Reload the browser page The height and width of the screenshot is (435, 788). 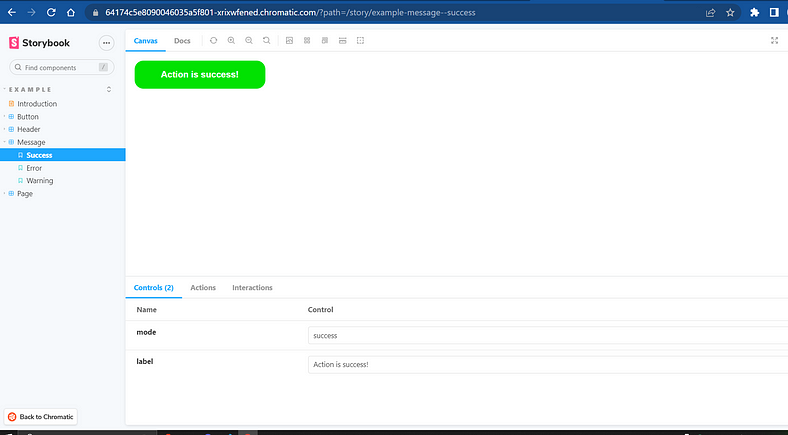[x=51, y=13]
